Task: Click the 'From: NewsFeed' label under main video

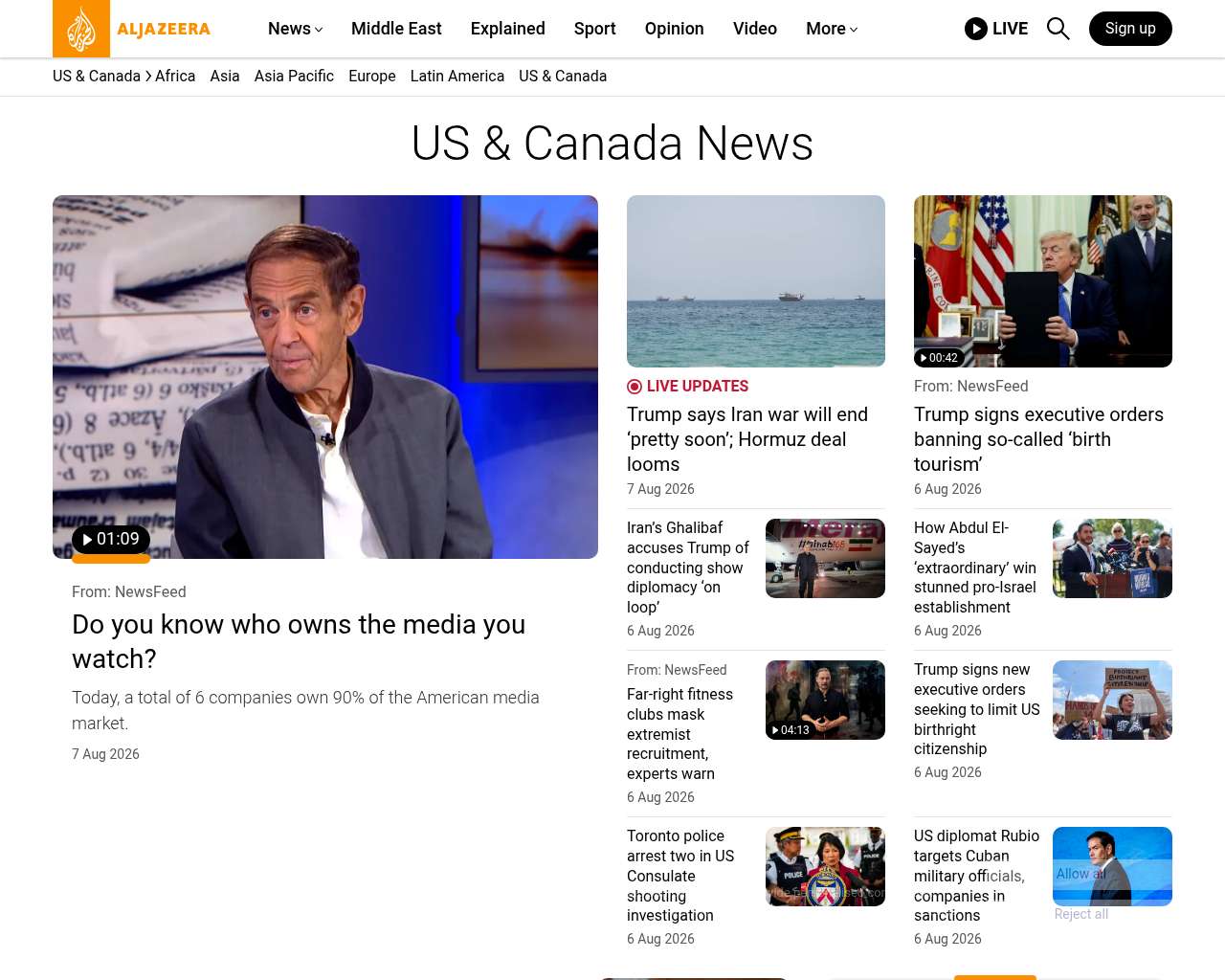Action: (129, 592)
